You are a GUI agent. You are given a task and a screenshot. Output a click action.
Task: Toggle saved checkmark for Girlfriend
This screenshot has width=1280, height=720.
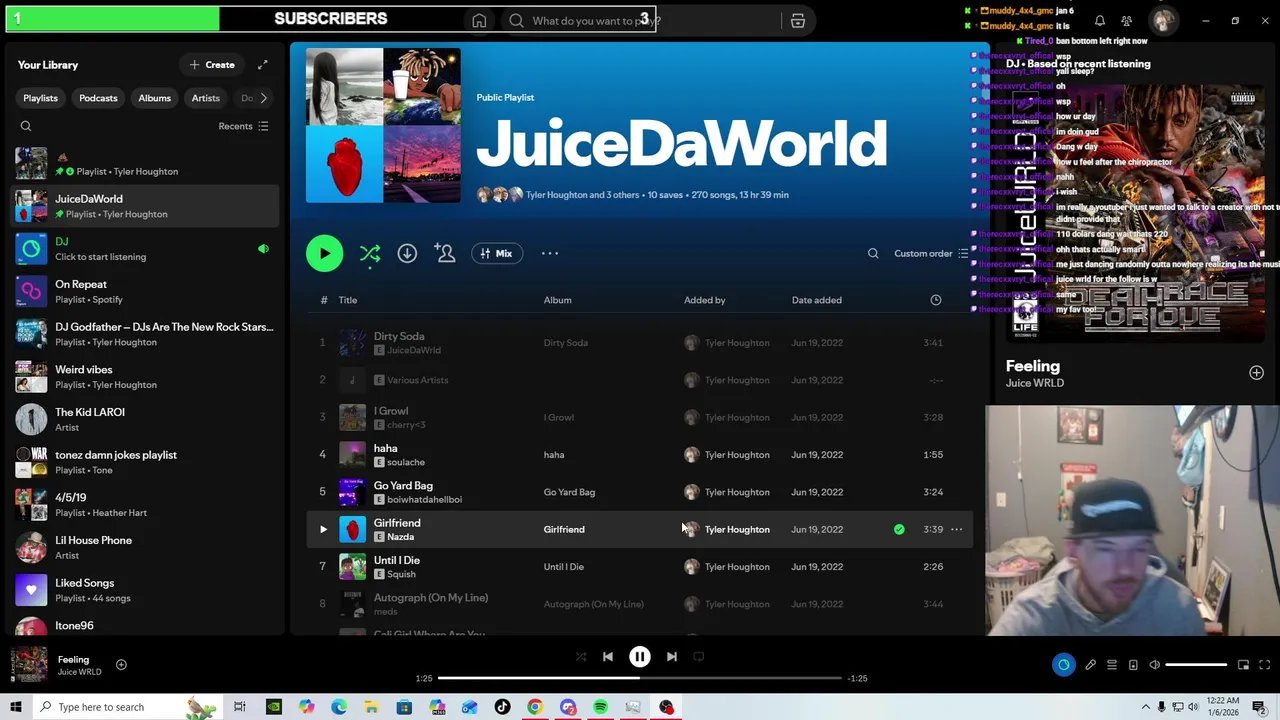[x=899, y=529]
